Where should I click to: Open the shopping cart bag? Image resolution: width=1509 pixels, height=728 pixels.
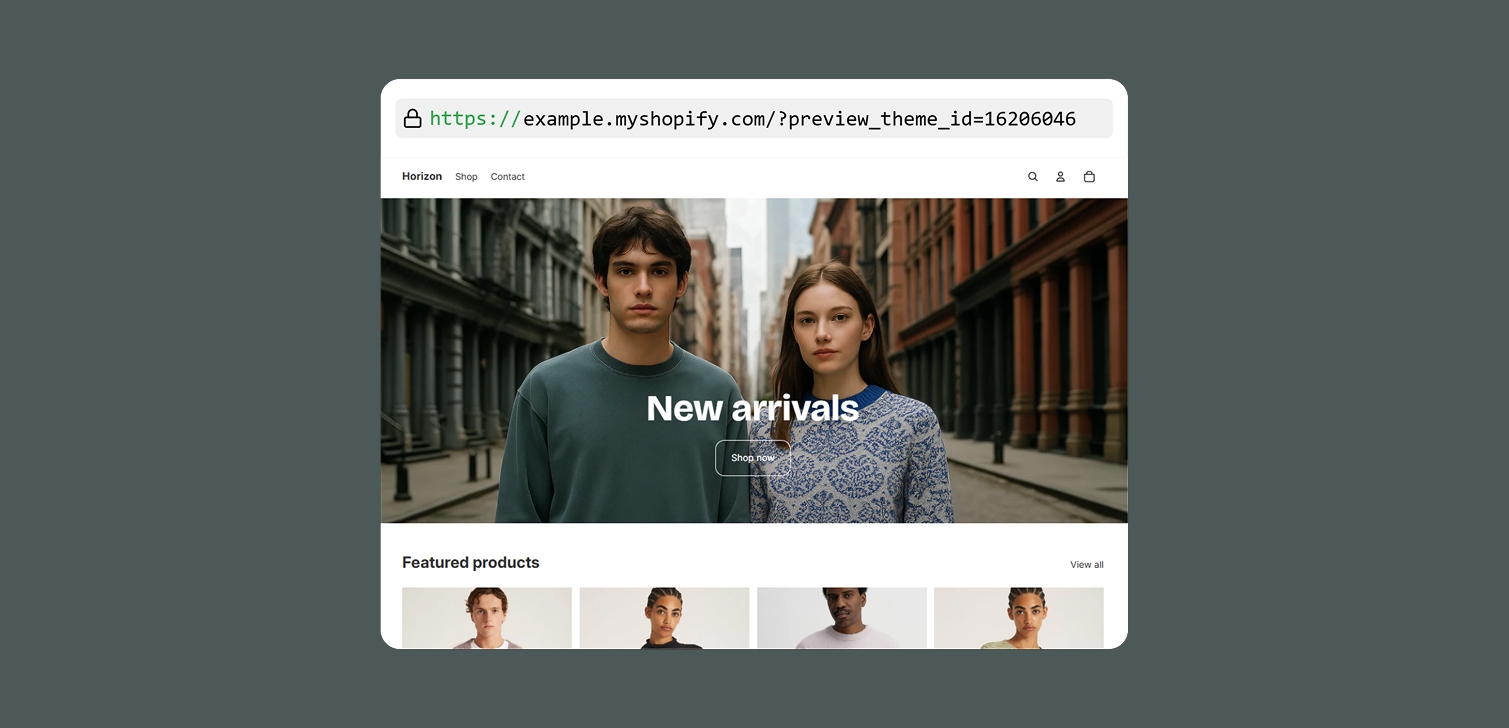click(1089, 176)
